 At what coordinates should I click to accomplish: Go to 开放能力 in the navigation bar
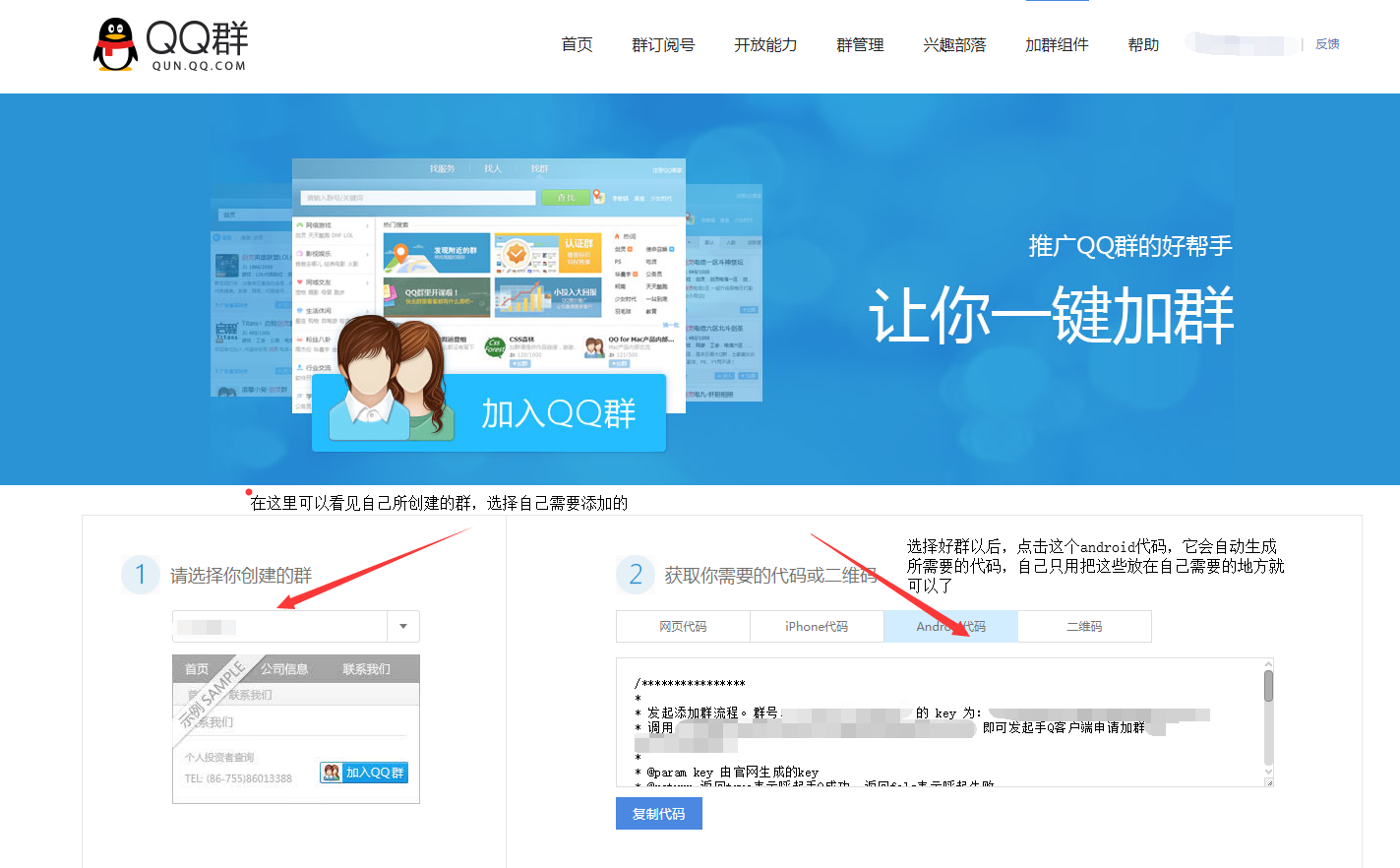tap(765, 44)
